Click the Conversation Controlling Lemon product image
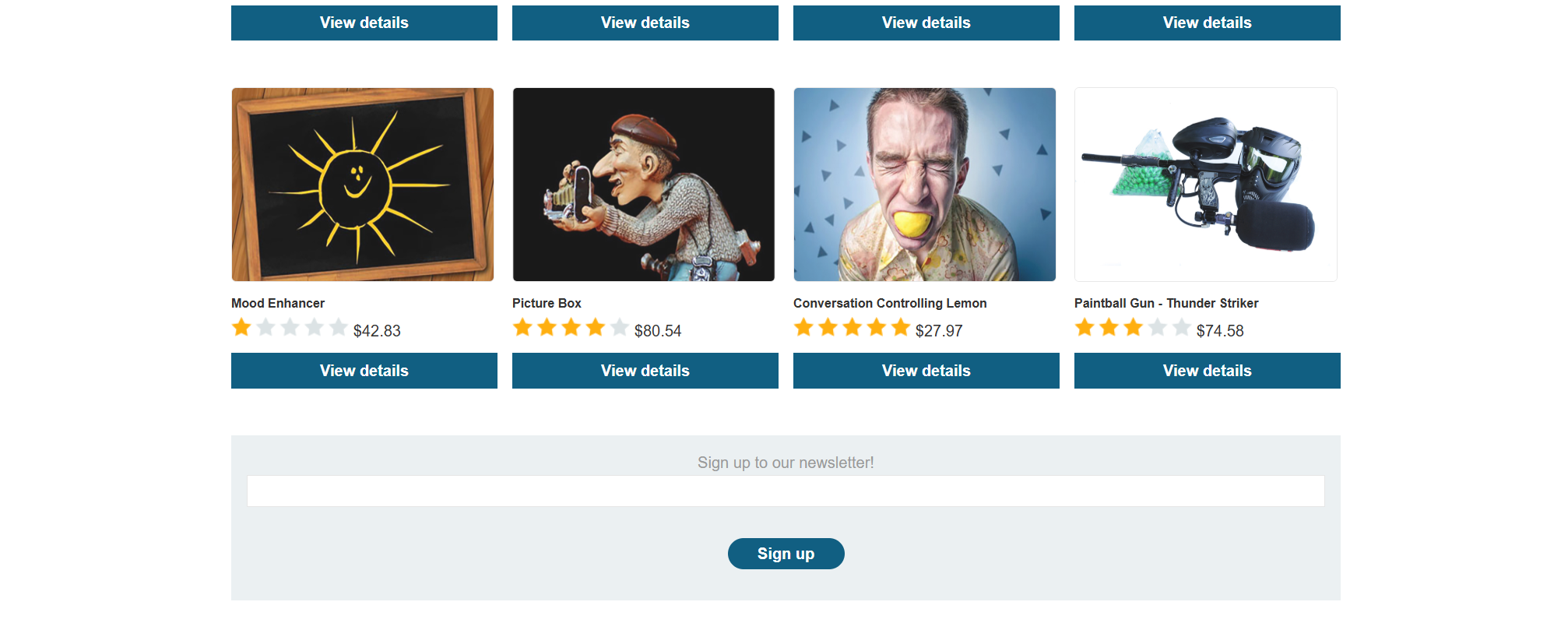This screenshot has height=623, width=1568. (x=925, y=185)
